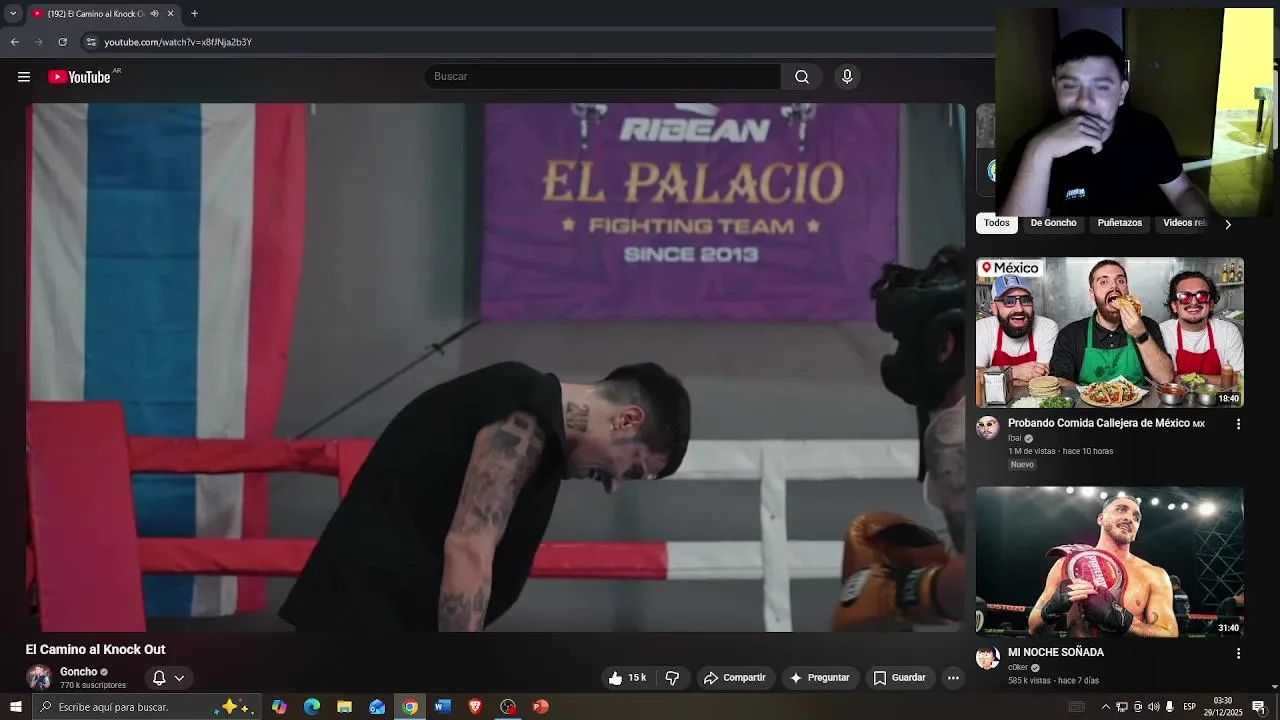Open the Goncho channel name link

[78, 672]
